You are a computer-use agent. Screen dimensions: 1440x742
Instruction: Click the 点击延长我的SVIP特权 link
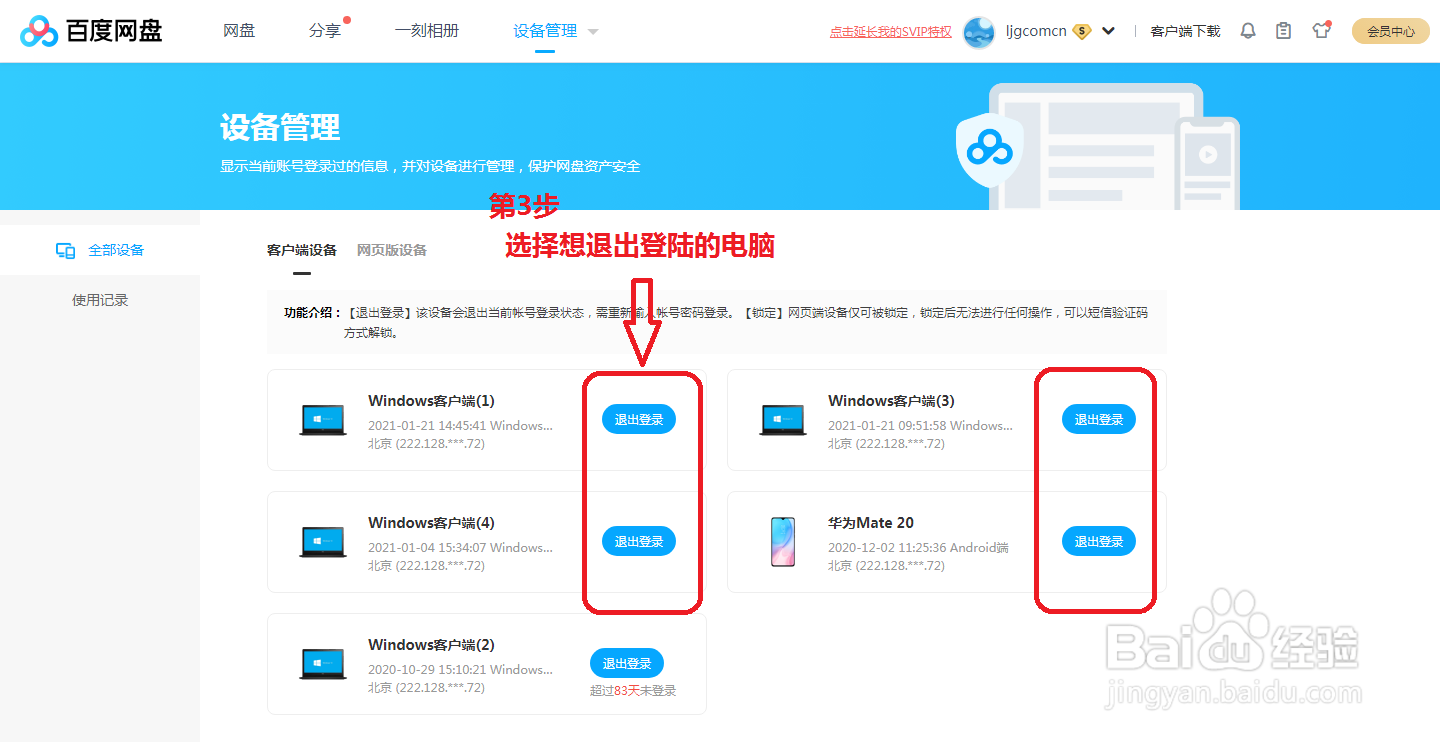890,32
